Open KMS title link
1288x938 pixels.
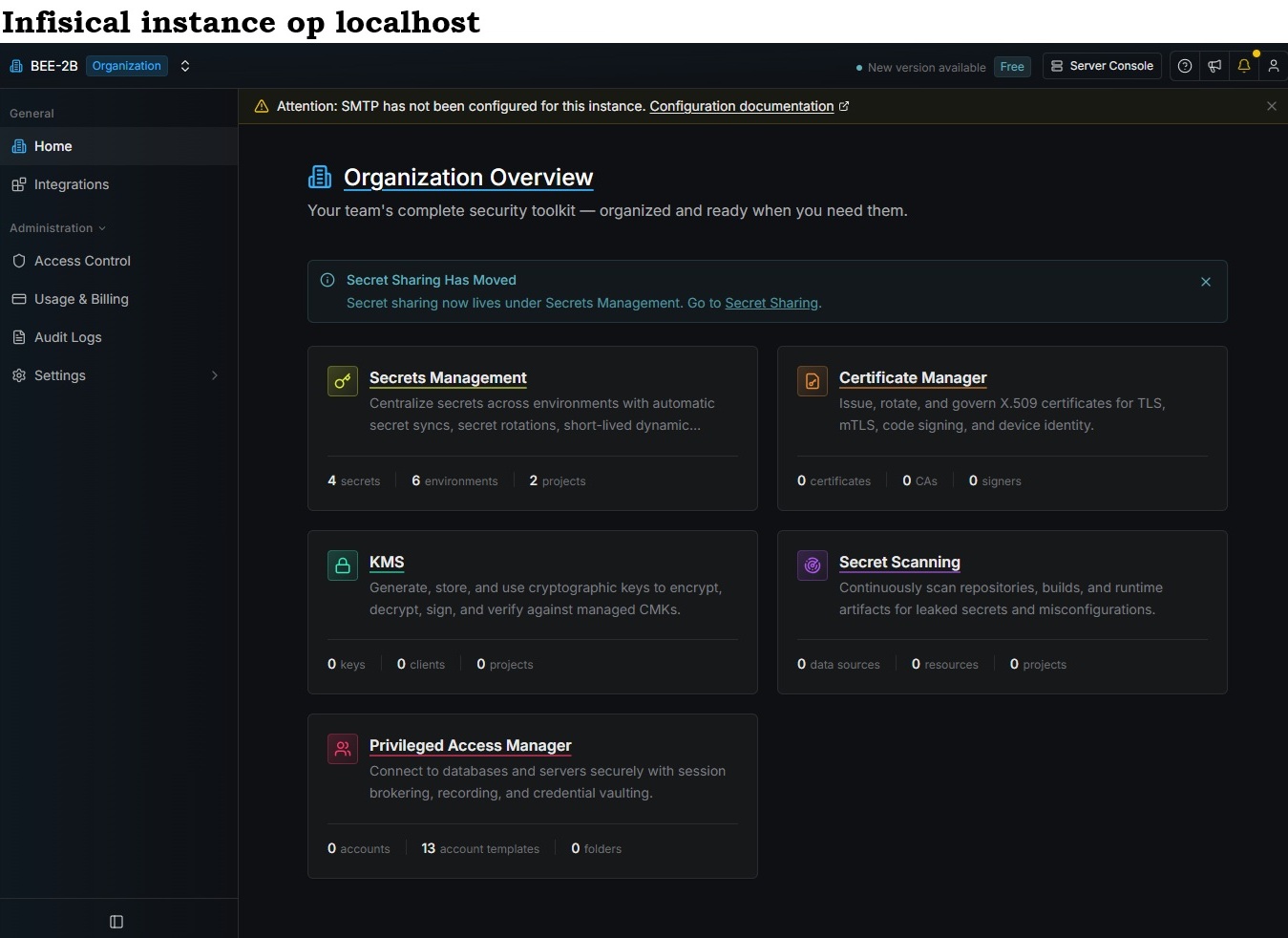(x=387, y=562)
